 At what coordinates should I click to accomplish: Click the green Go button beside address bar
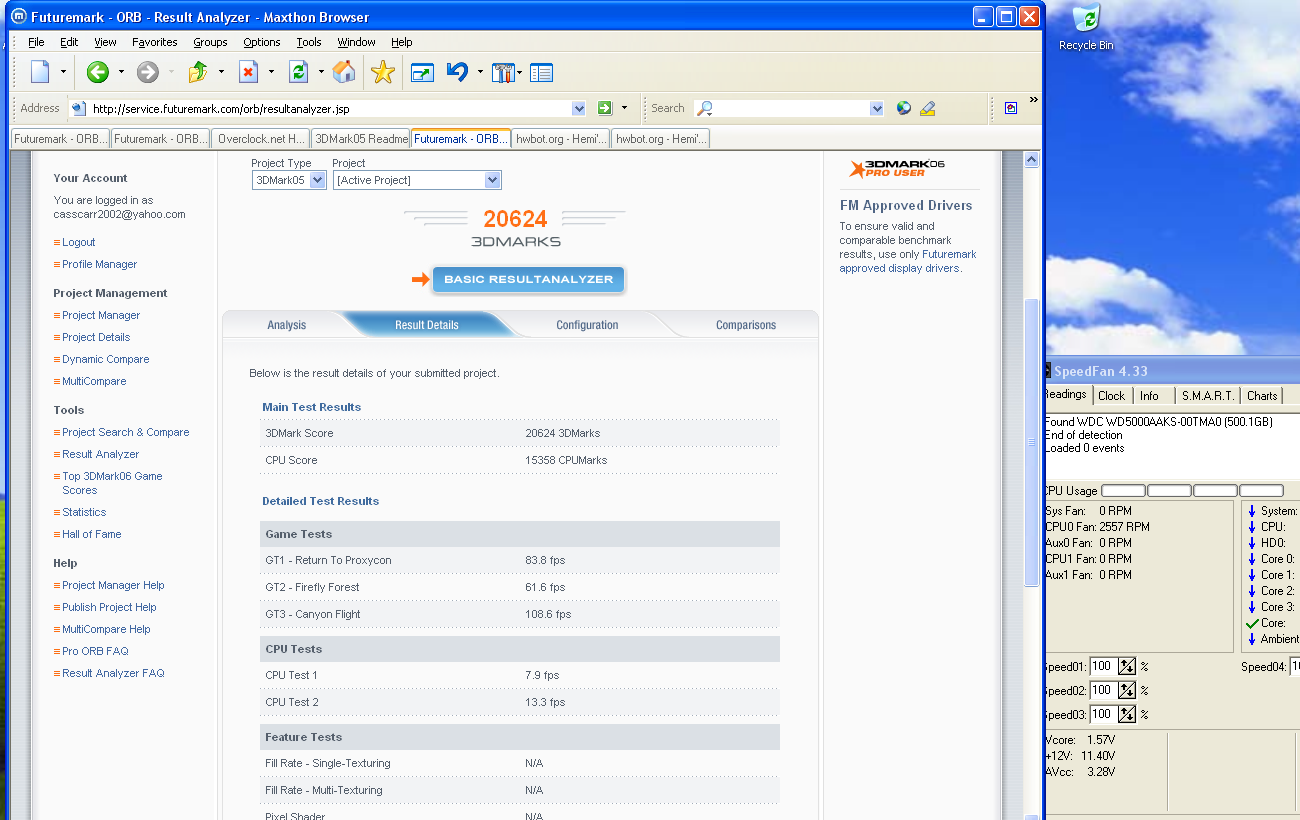point(604,108)
